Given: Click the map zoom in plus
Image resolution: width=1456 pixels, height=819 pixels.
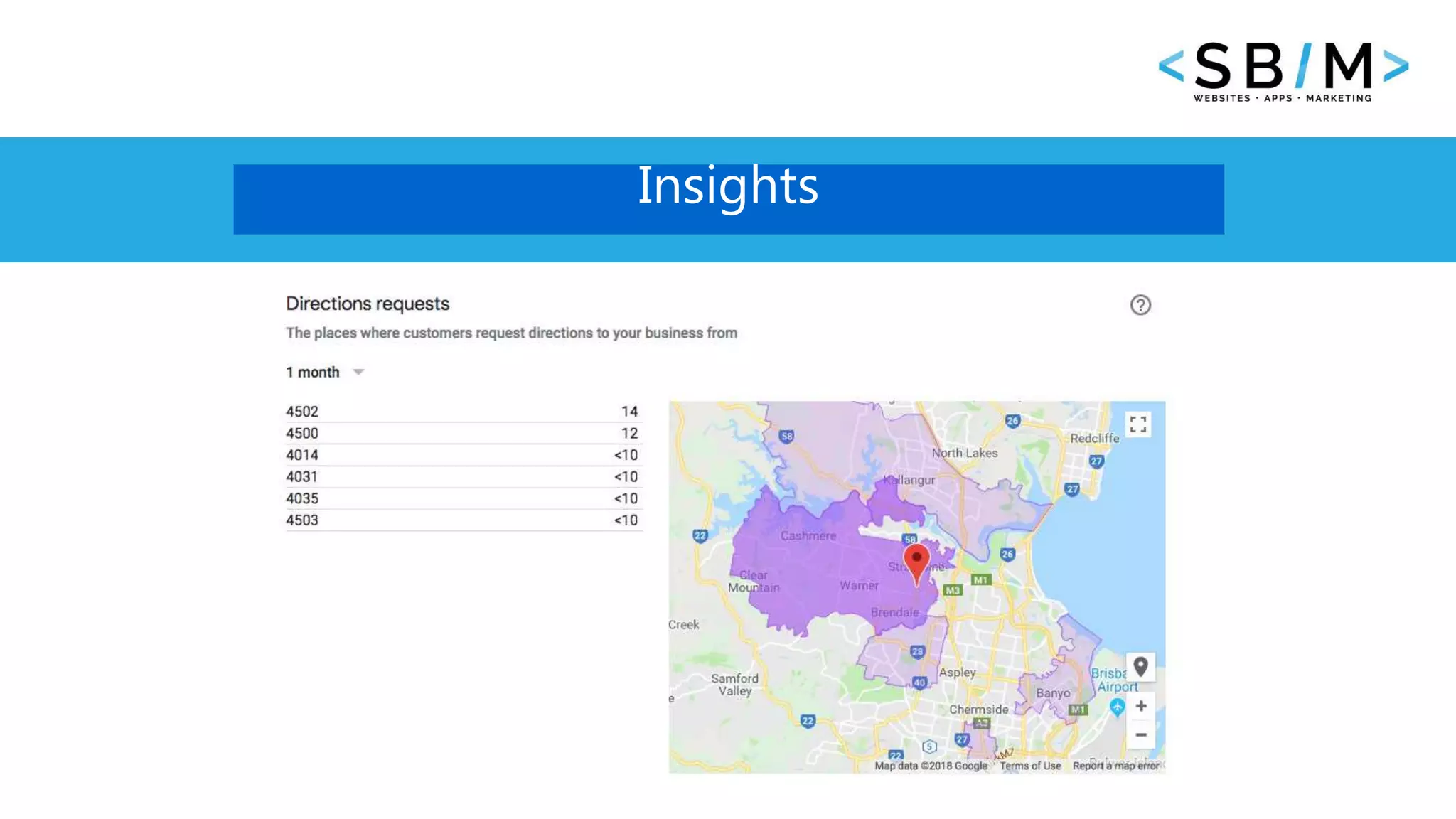Looking at the screenshot, I should [x=1140, y=706].
